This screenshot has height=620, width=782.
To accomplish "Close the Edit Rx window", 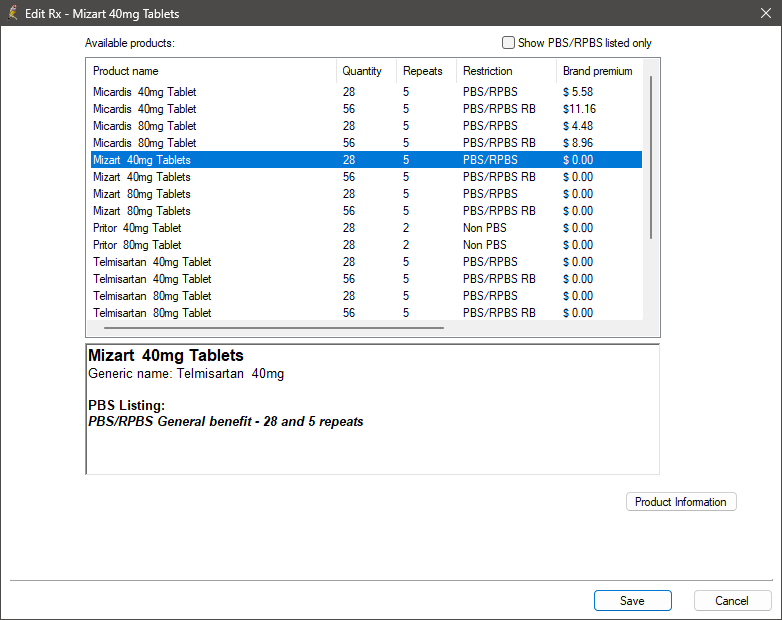I will (766, 13).
